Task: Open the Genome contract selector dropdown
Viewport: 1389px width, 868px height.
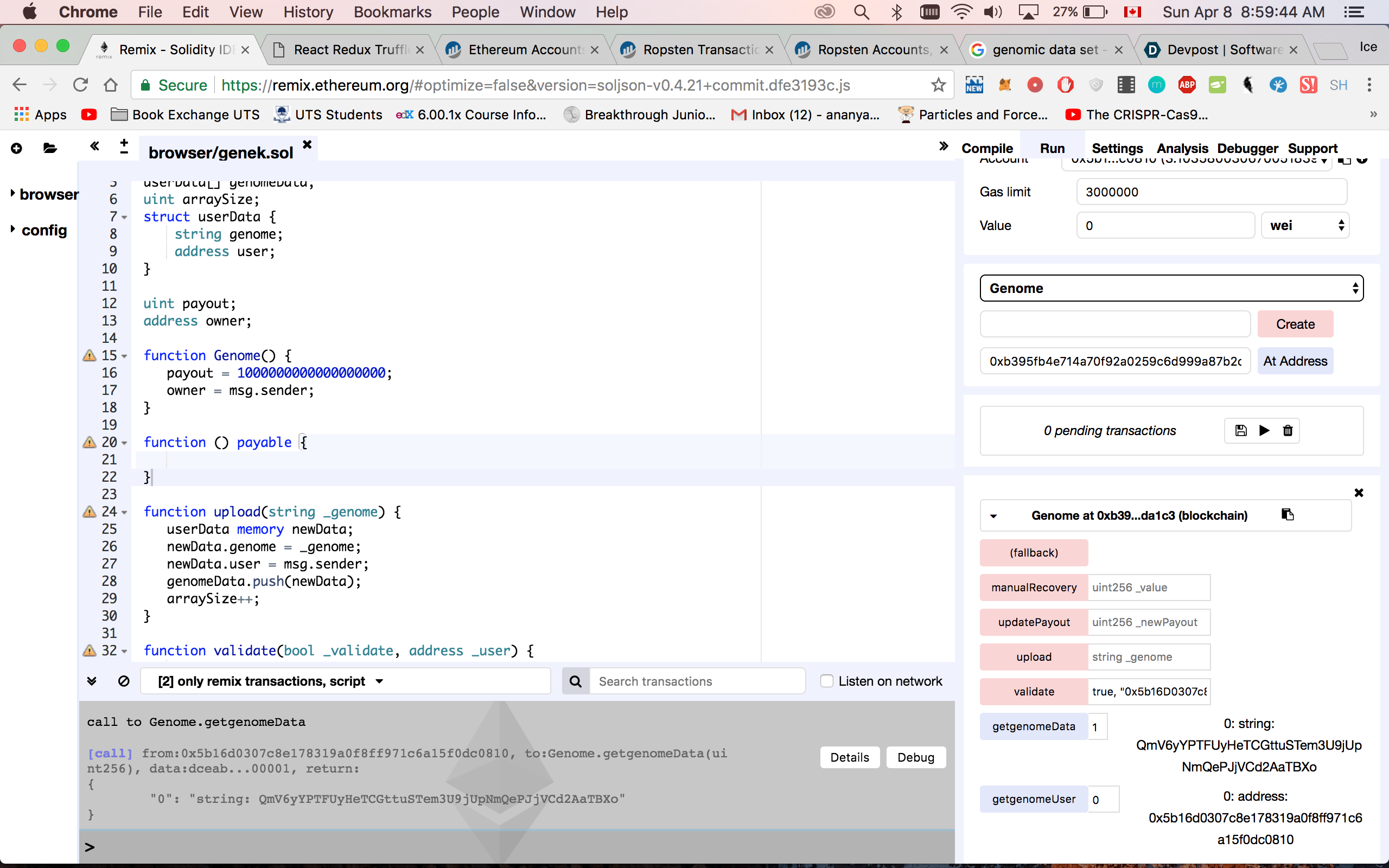Action: 1171,288
